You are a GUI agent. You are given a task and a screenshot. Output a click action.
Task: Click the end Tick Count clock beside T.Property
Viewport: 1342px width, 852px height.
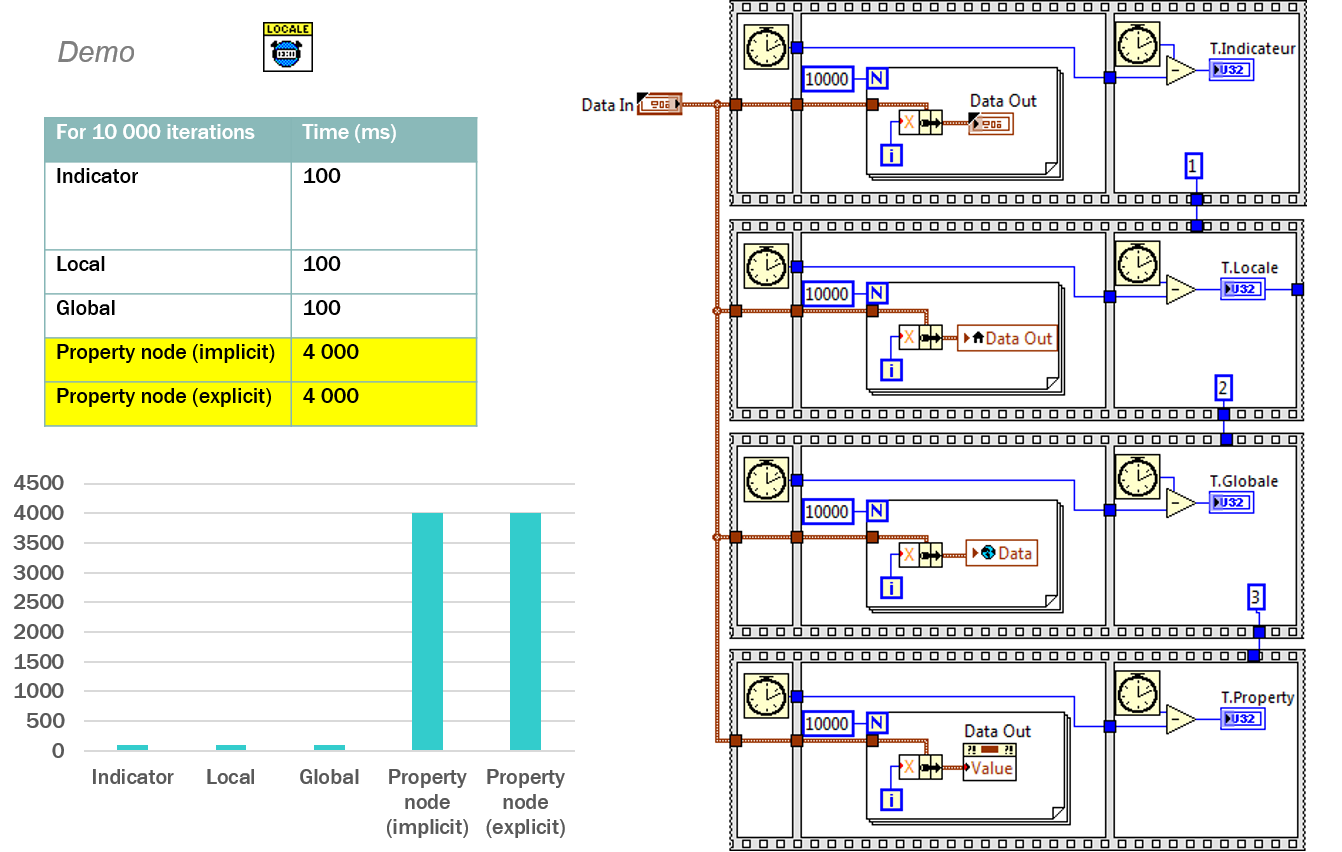click(x=1137, y=693)
